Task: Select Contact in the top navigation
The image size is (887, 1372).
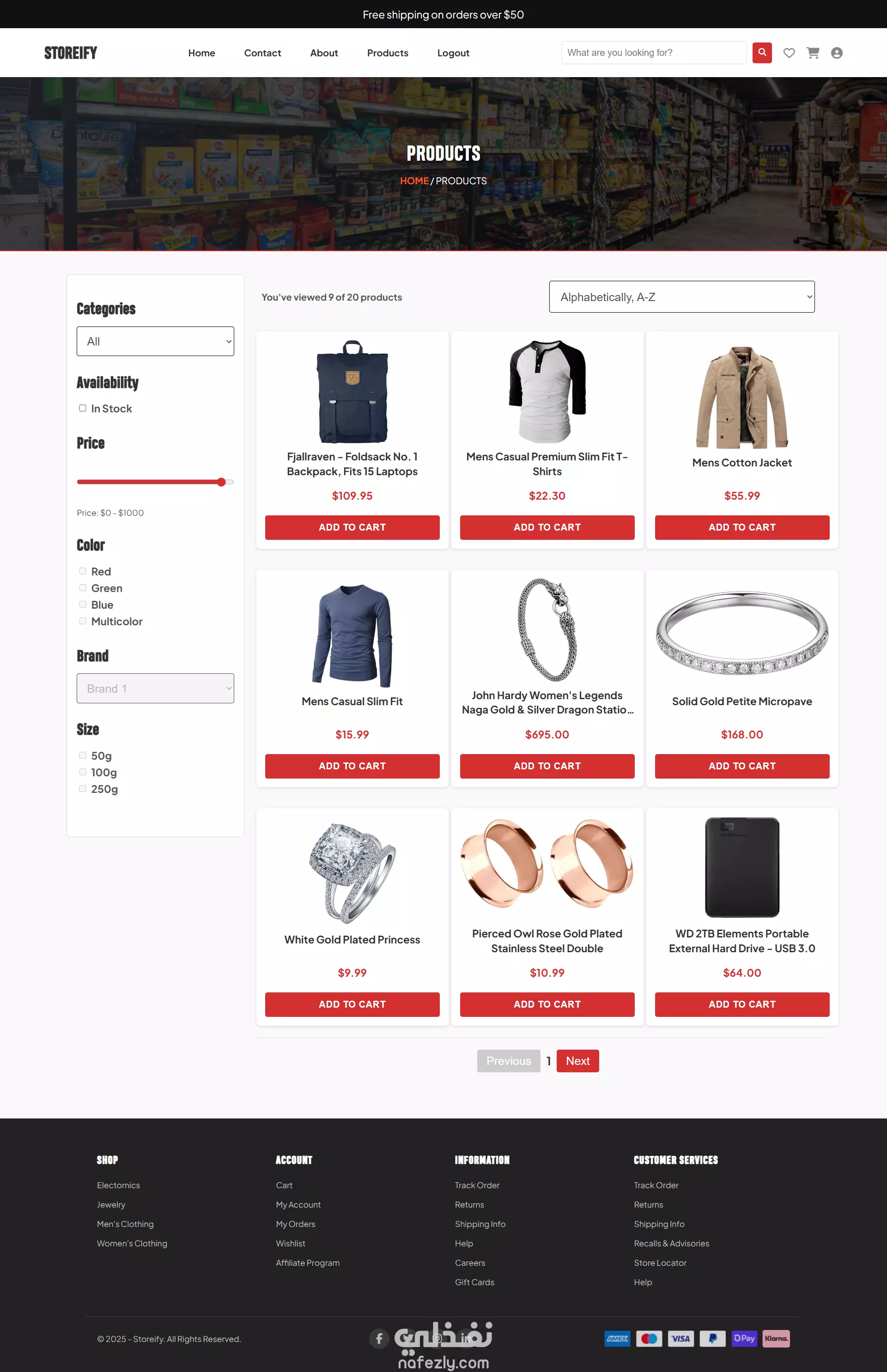Action: (263, 53)
